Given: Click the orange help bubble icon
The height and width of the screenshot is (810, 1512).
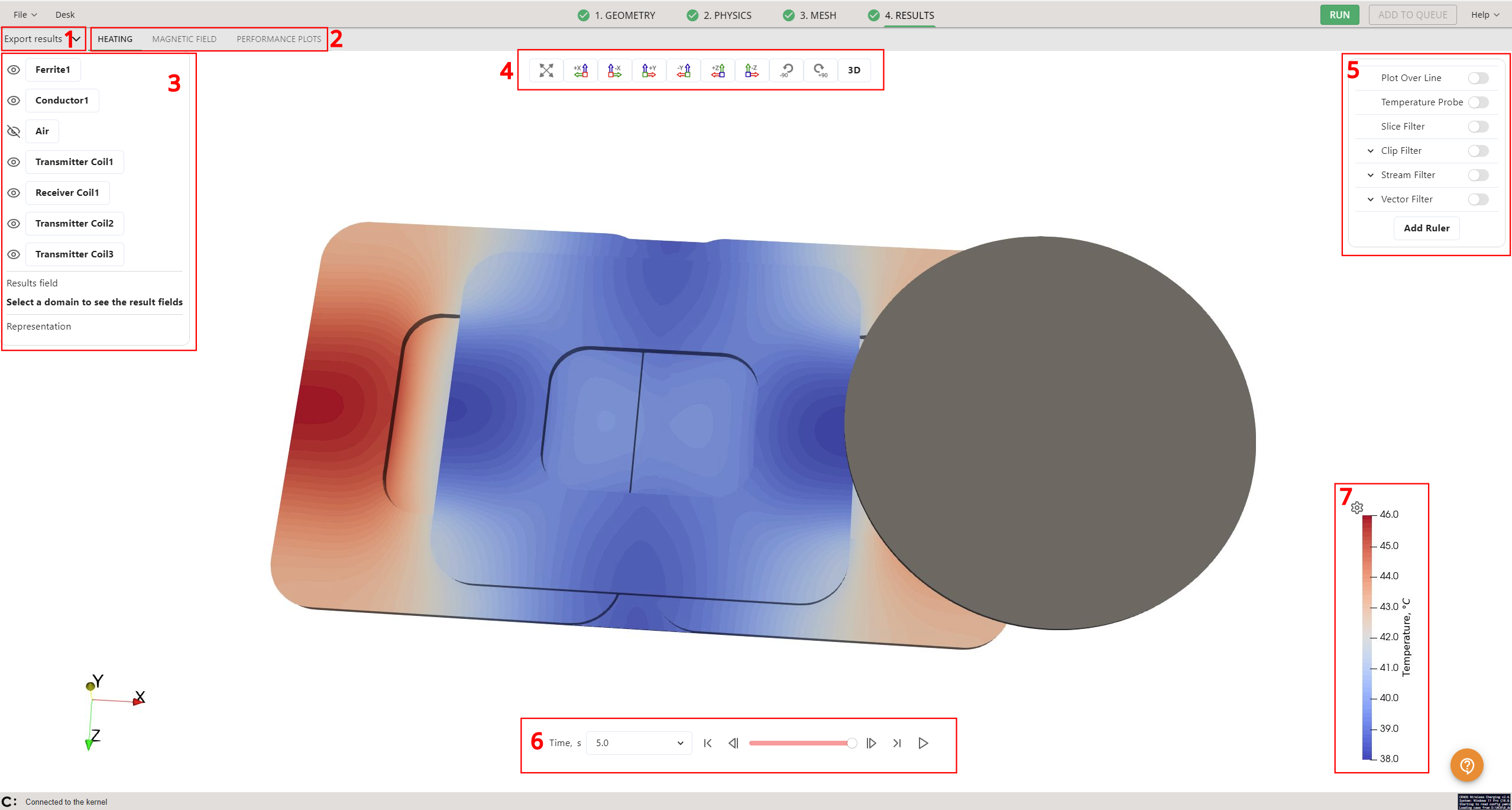Looking at the screenshot, I should tap(1466, 765).
